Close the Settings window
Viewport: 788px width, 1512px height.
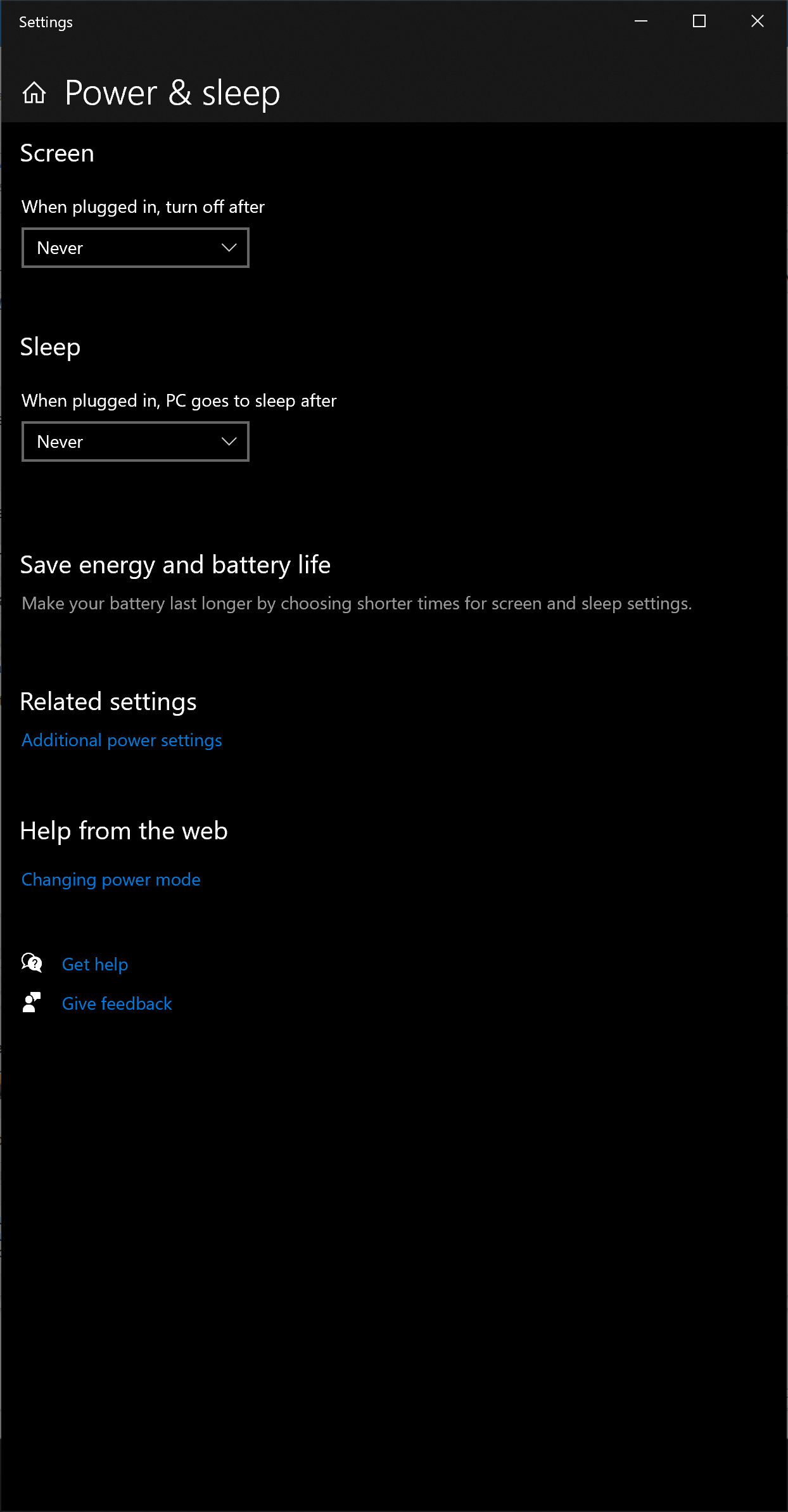tap(758, 22)
